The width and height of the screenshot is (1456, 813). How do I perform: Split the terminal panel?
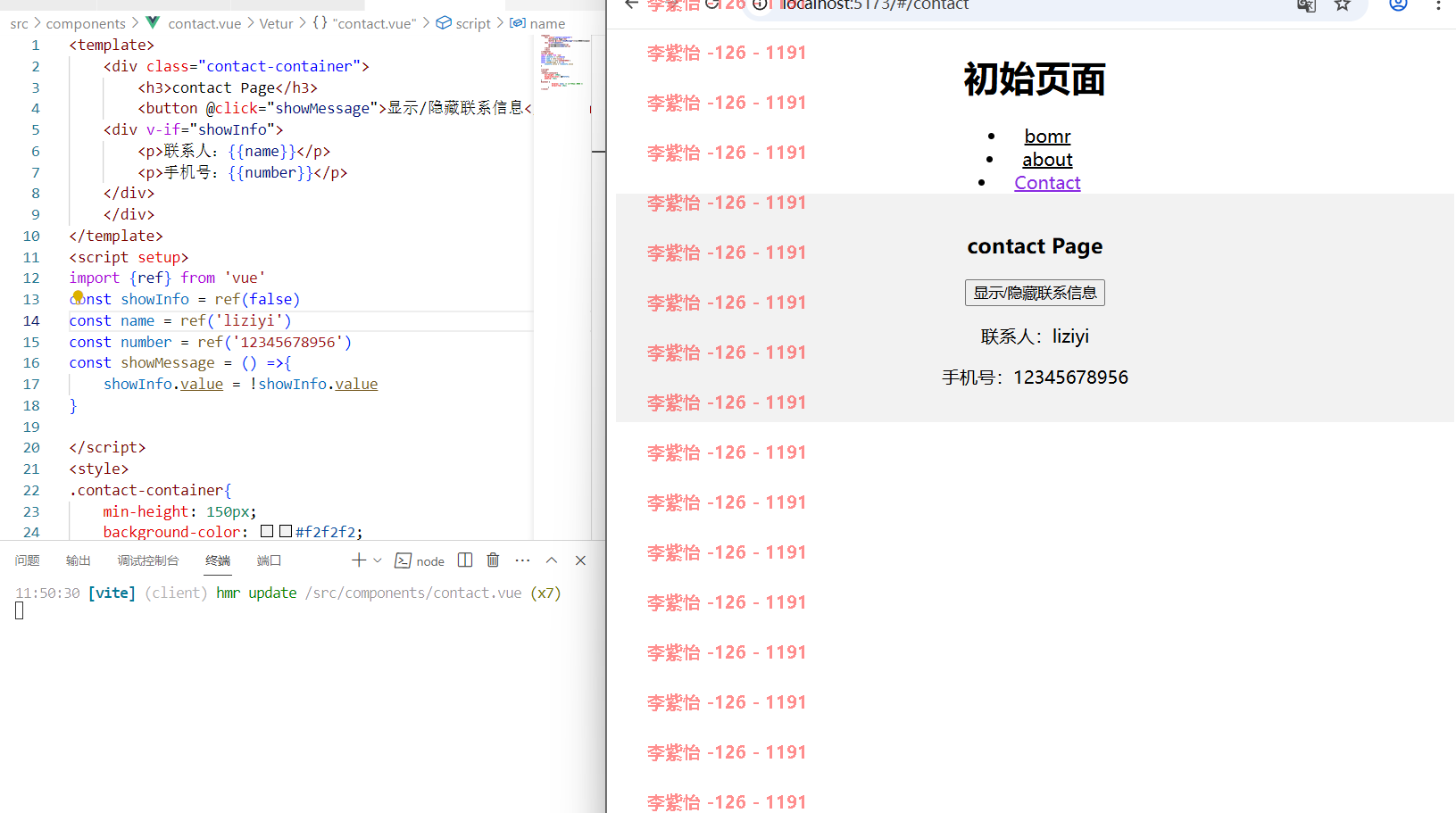coord(465,560)
